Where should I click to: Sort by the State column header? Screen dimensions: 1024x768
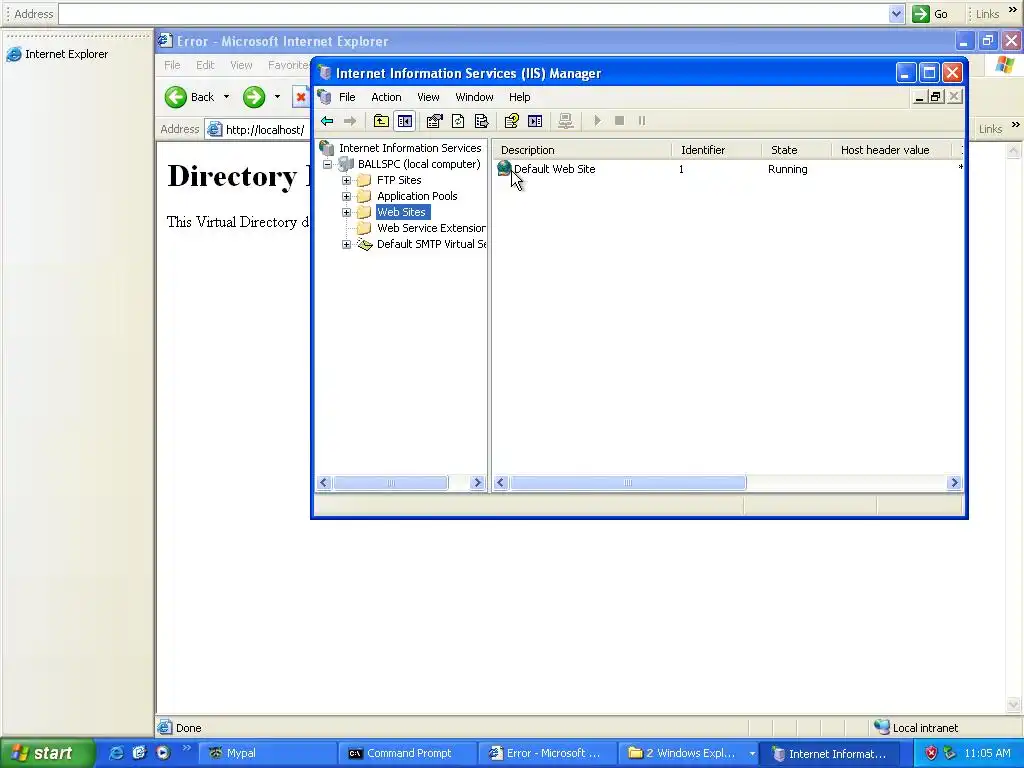797,150
